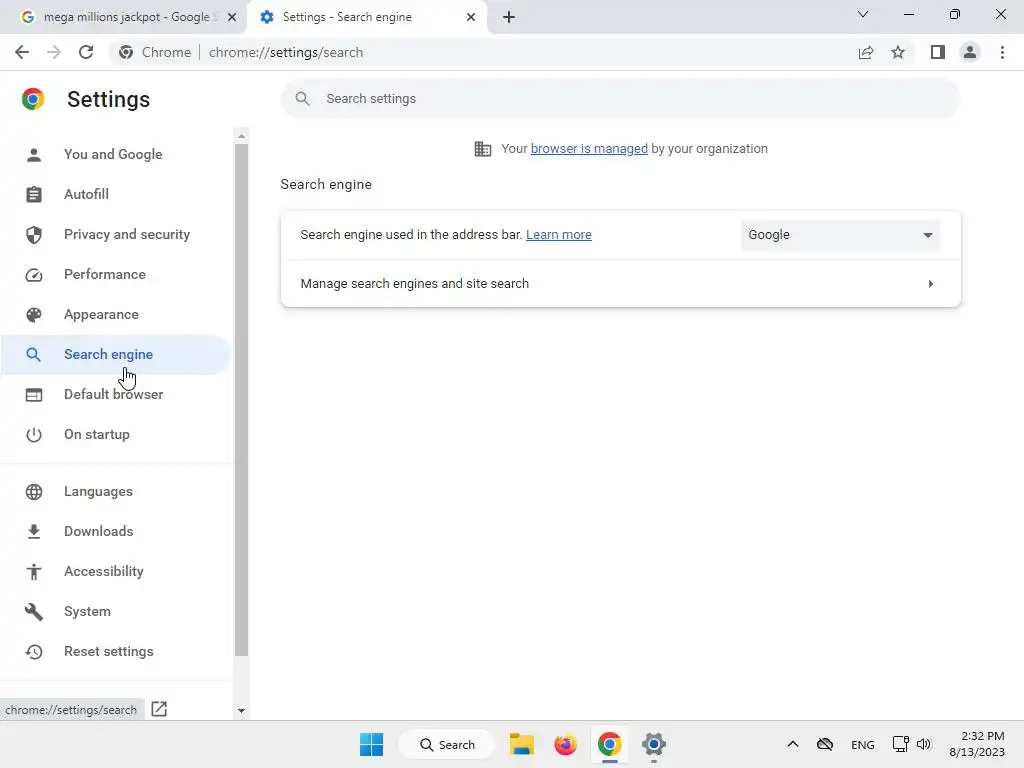
Task: Go back to the previous page
Action: [x=22, y=52]
